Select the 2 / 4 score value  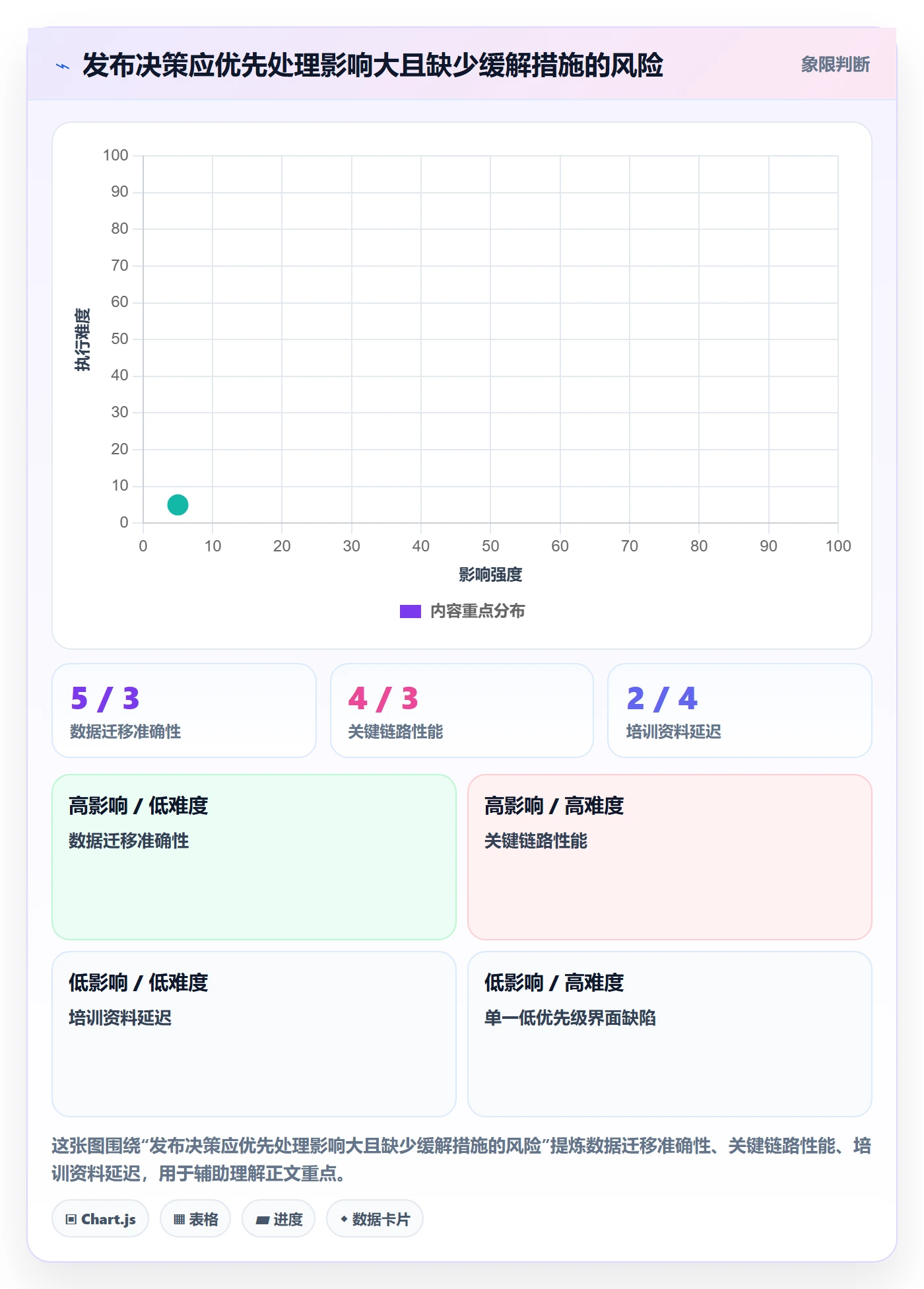tap(662, 699)
